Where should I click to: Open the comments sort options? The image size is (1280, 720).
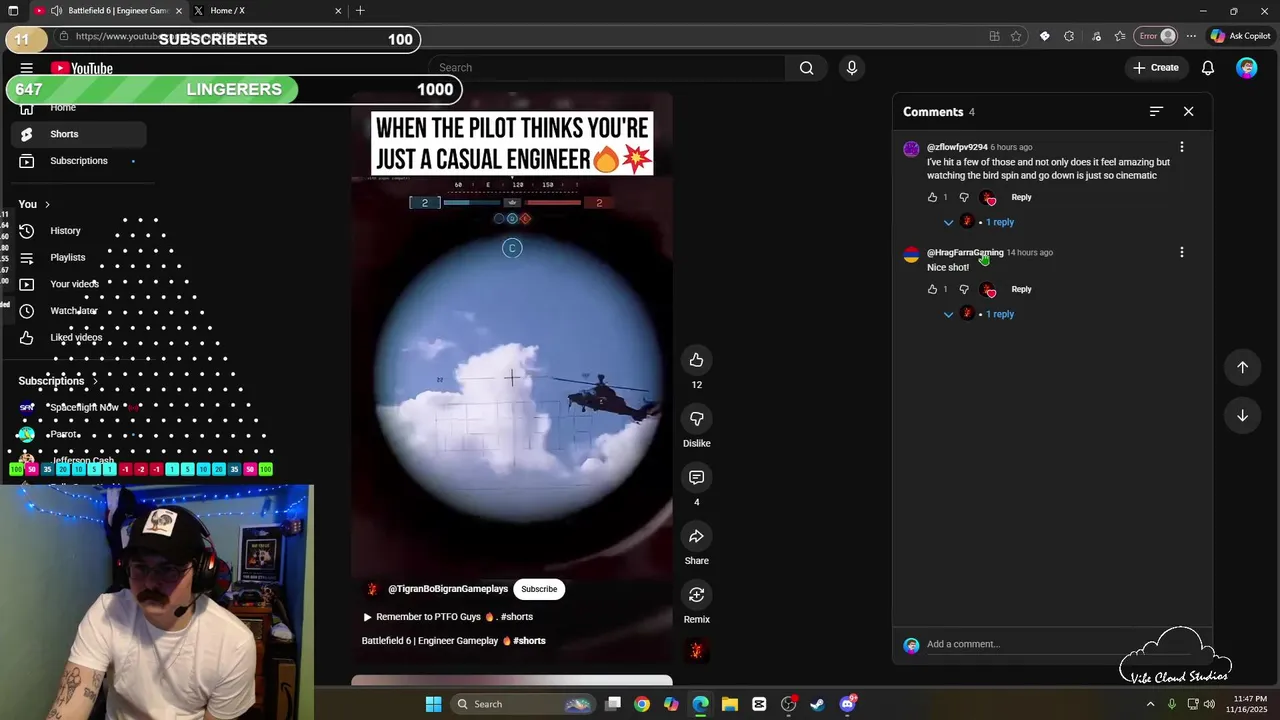tap(1156, 112)
